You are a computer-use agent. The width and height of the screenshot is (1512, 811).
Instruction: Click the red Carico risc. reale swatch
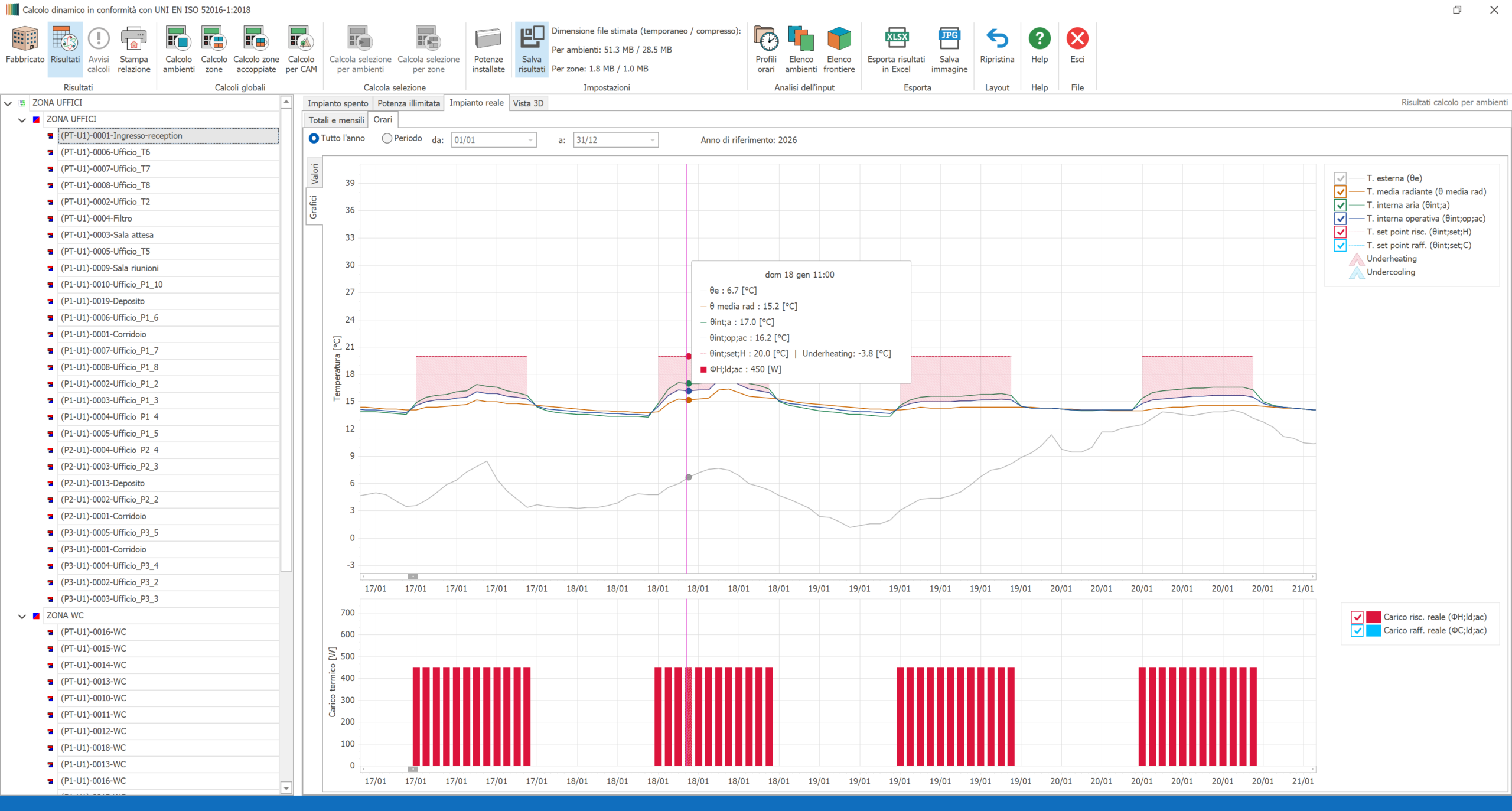1374,617
